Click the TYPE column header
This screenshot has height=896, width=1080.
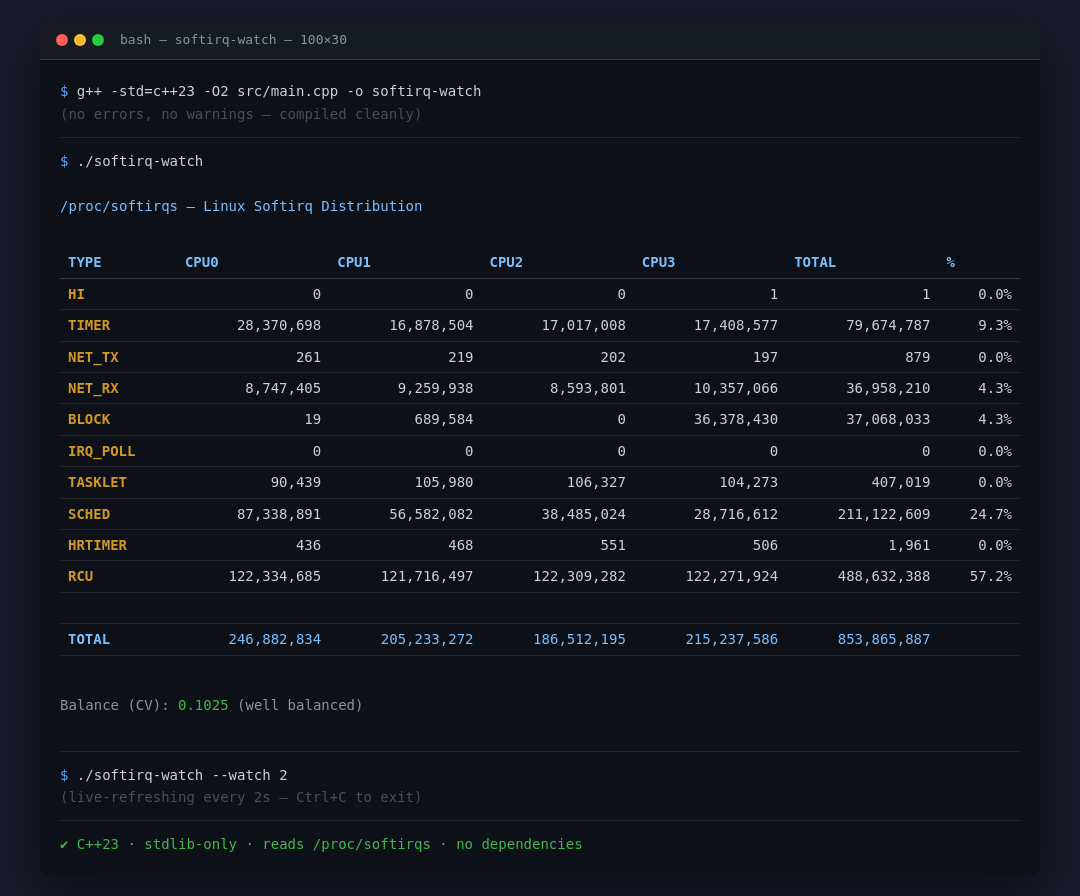coord(85,262)
